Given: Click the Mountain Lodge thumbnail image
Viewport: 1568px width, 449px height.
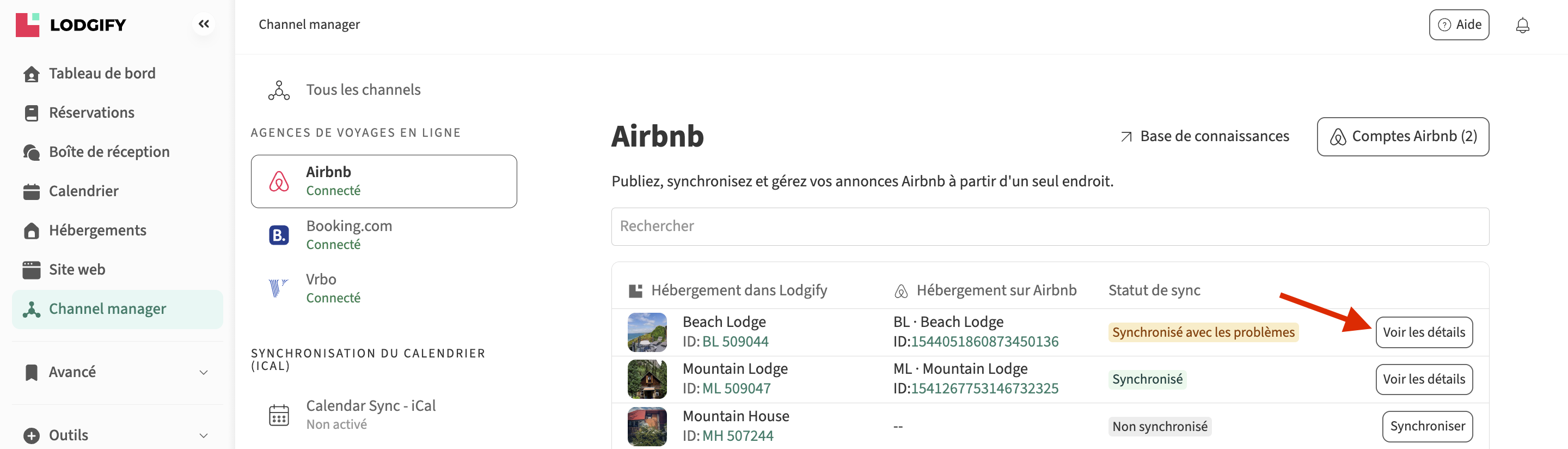Looking at the screenshot, I should click(646, 379).
